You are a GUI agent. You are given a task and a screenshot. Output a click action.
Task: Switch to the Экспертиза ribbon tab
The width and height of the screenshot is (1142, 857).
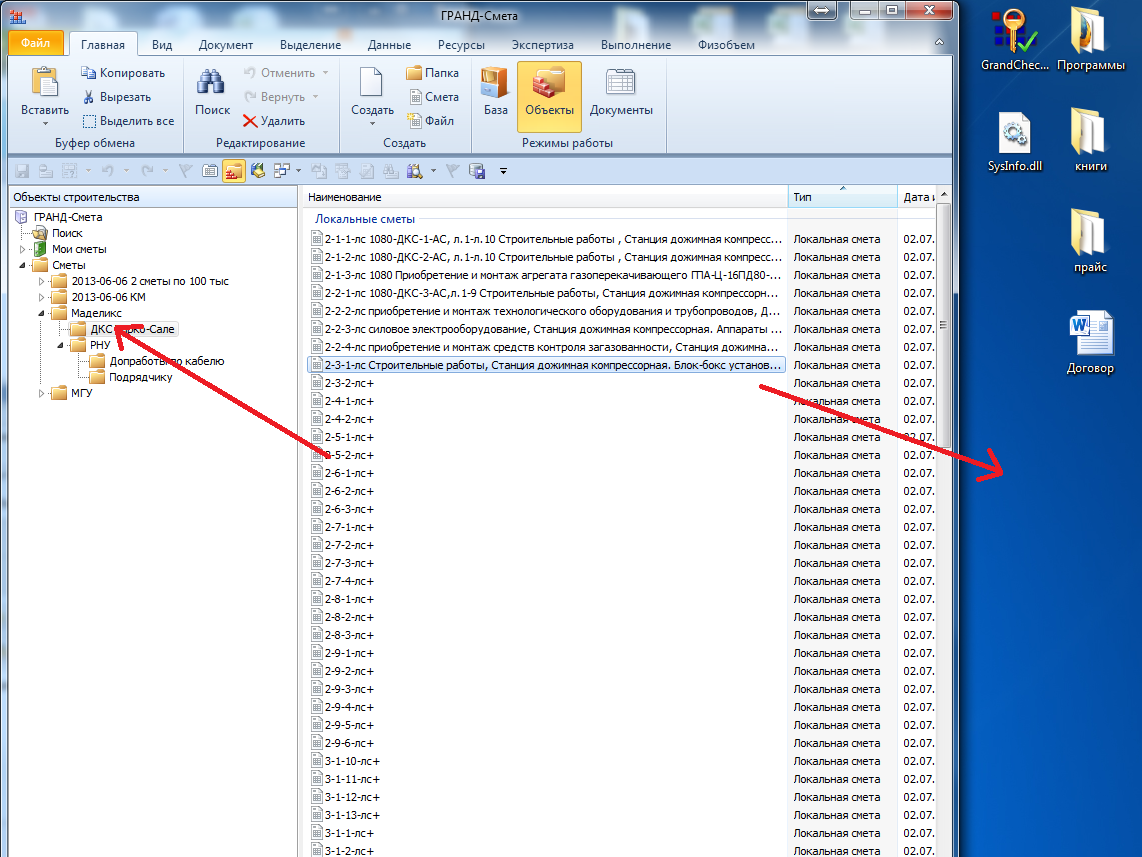point(543,44)
